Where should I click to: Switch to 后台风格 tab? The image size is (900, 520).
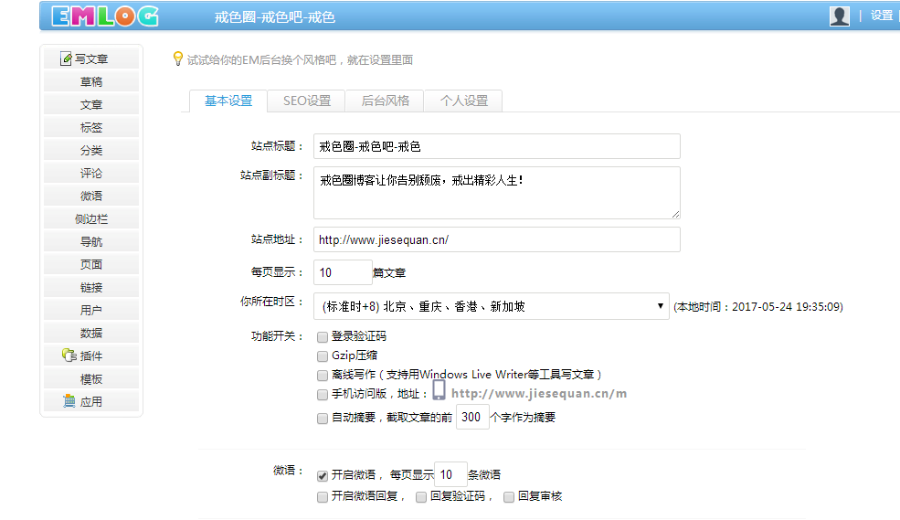(385, 101)
